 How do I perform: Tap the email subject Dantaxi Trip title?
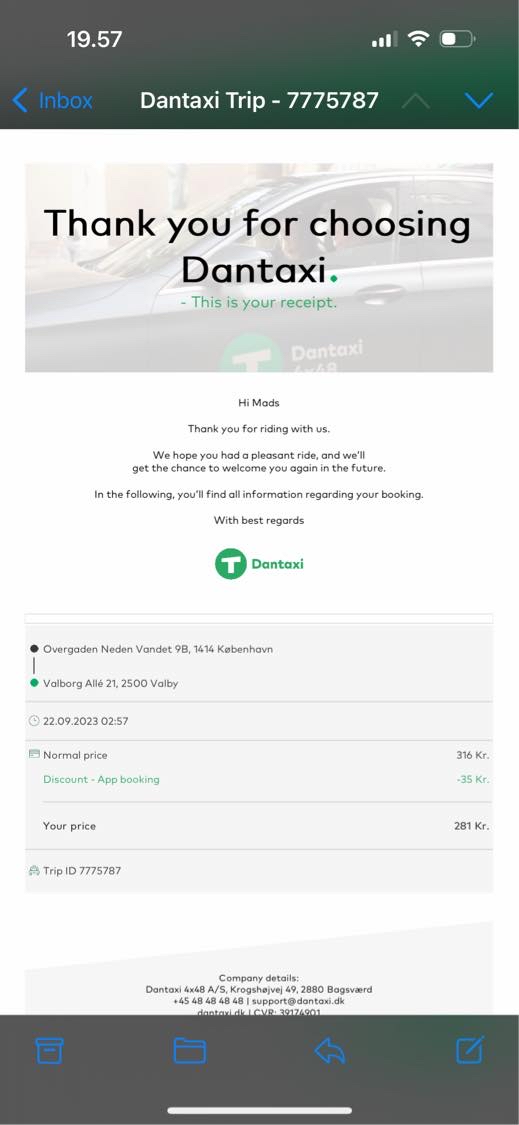(x=259, y=100)
